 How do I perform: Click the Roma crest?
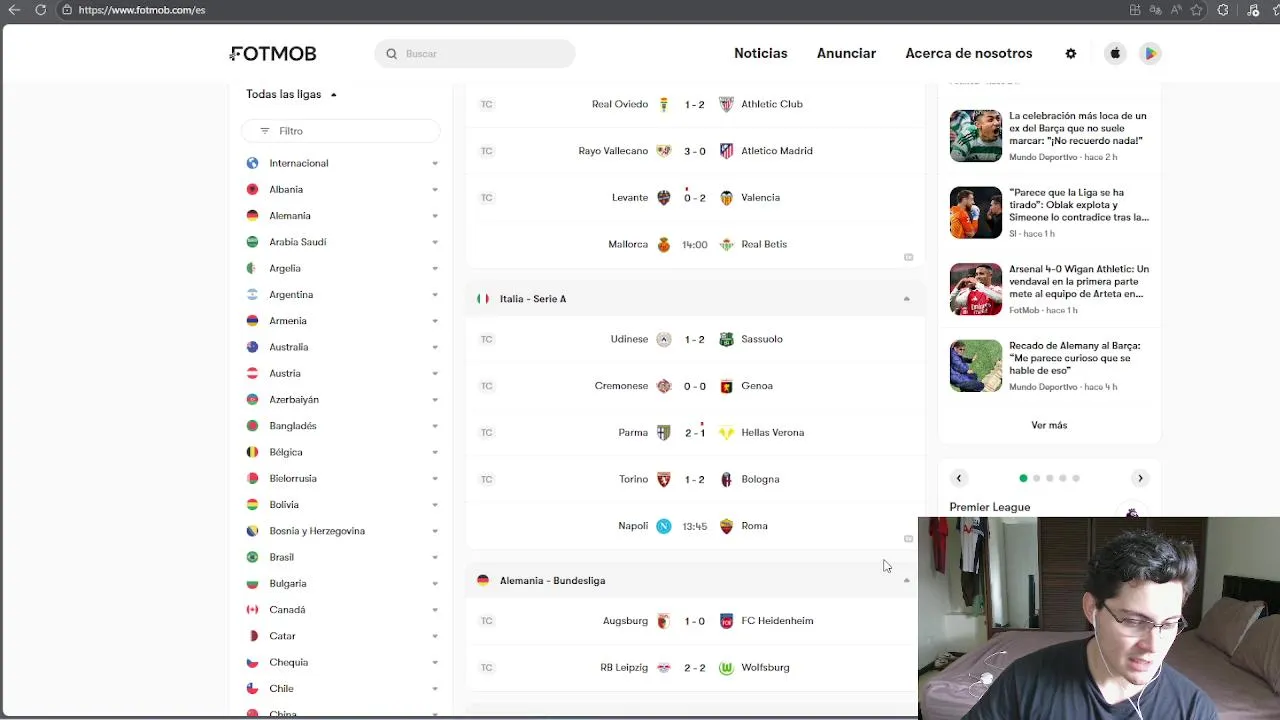click(x=726, y=526)
